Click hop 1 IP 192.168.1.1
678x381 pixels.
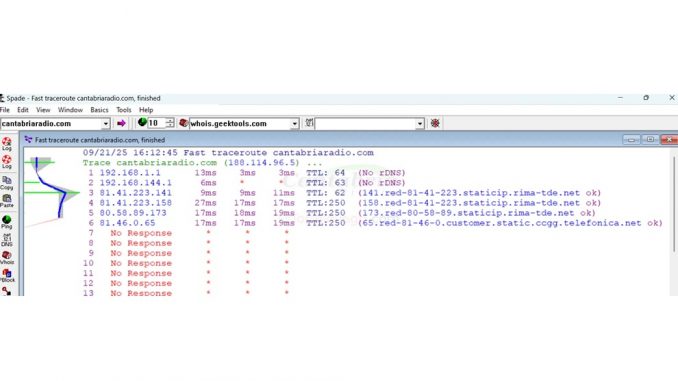130,173
